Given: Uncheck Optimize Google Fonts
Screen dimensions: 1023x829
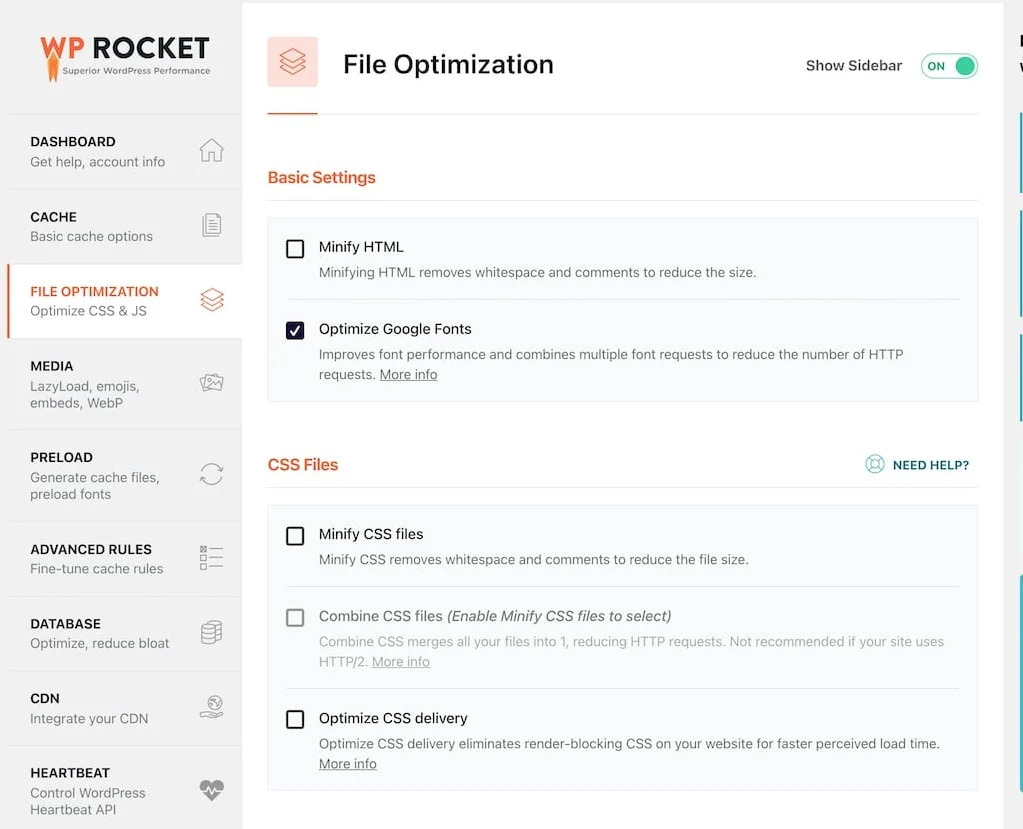Looking at the screenshot, I should pyautogui.click(x=295, y=331).
